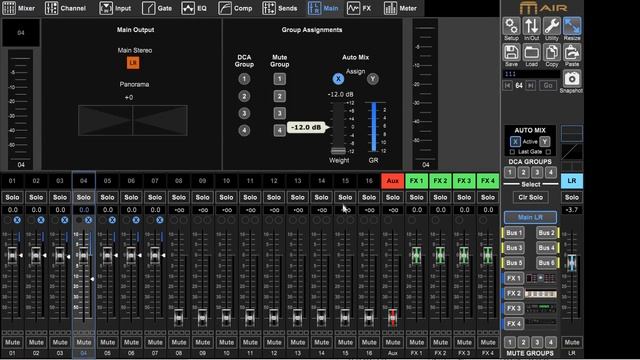Toggle the LR Main Stereo assignment

click(x=133, y=63)
